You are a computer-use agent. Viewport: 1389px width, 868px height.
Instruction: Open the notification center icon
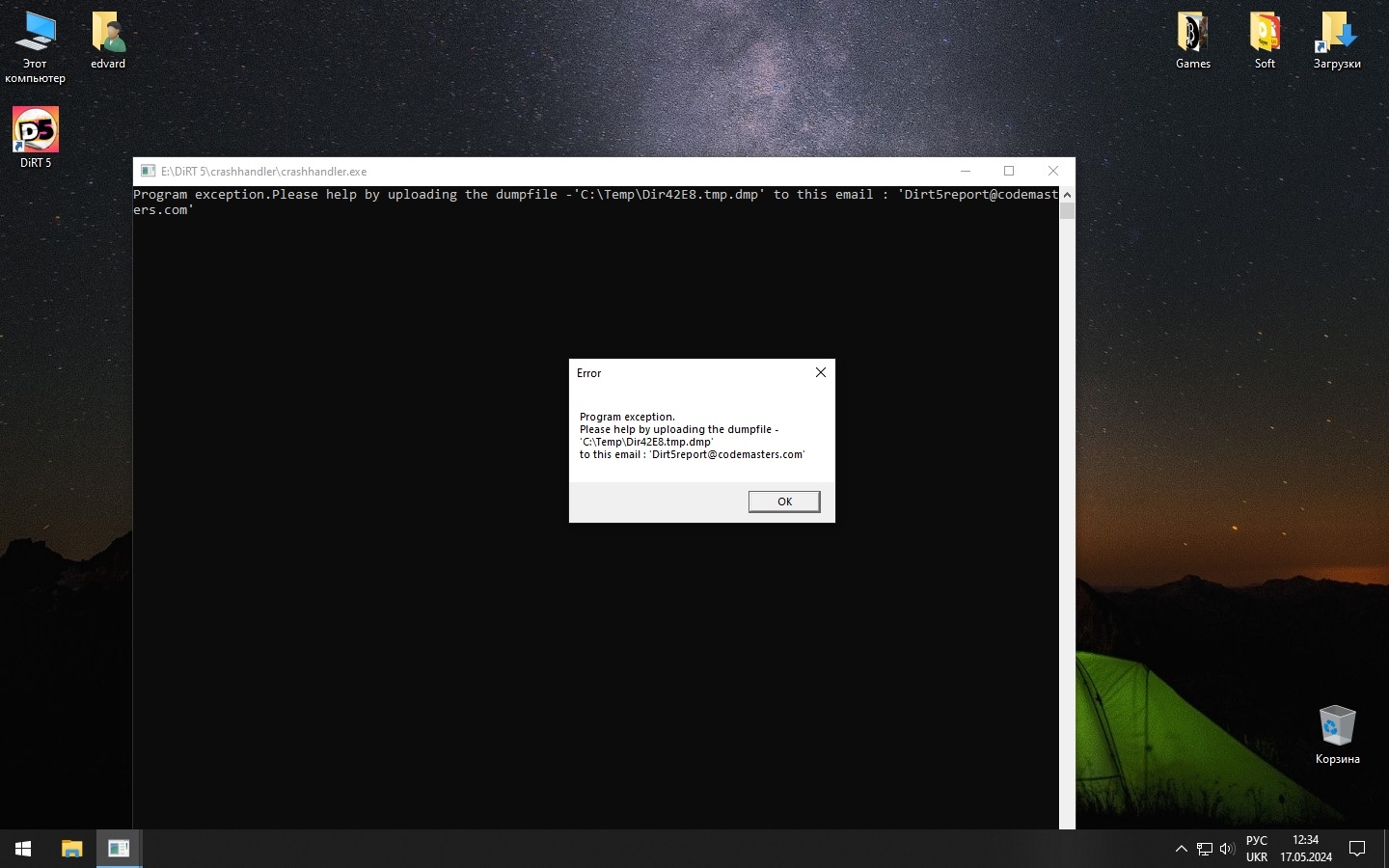pos(1357,849)
